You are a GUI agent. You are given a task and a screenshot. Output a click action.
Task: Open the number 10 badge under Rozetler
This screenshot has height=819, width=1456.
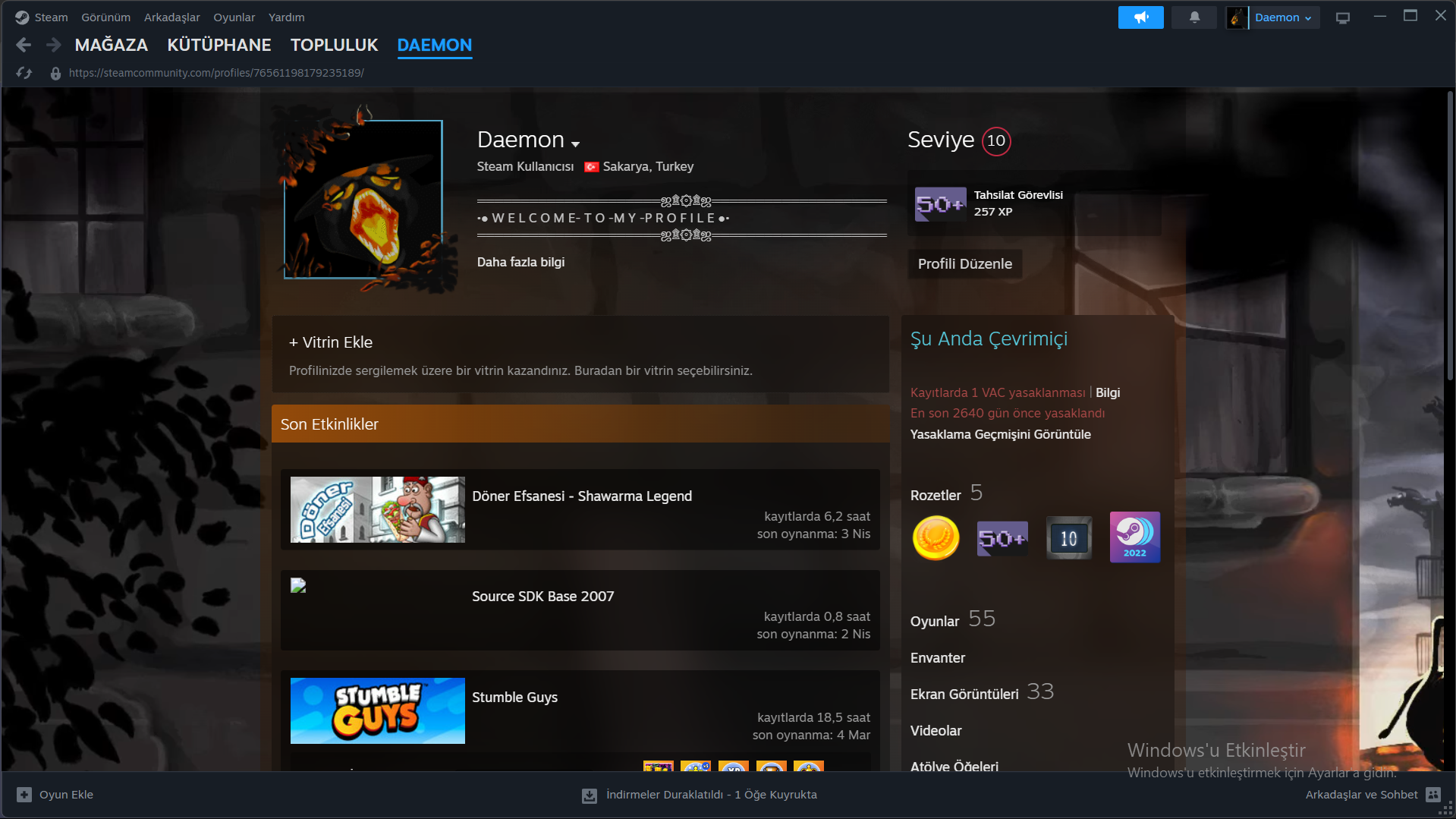1069,538
